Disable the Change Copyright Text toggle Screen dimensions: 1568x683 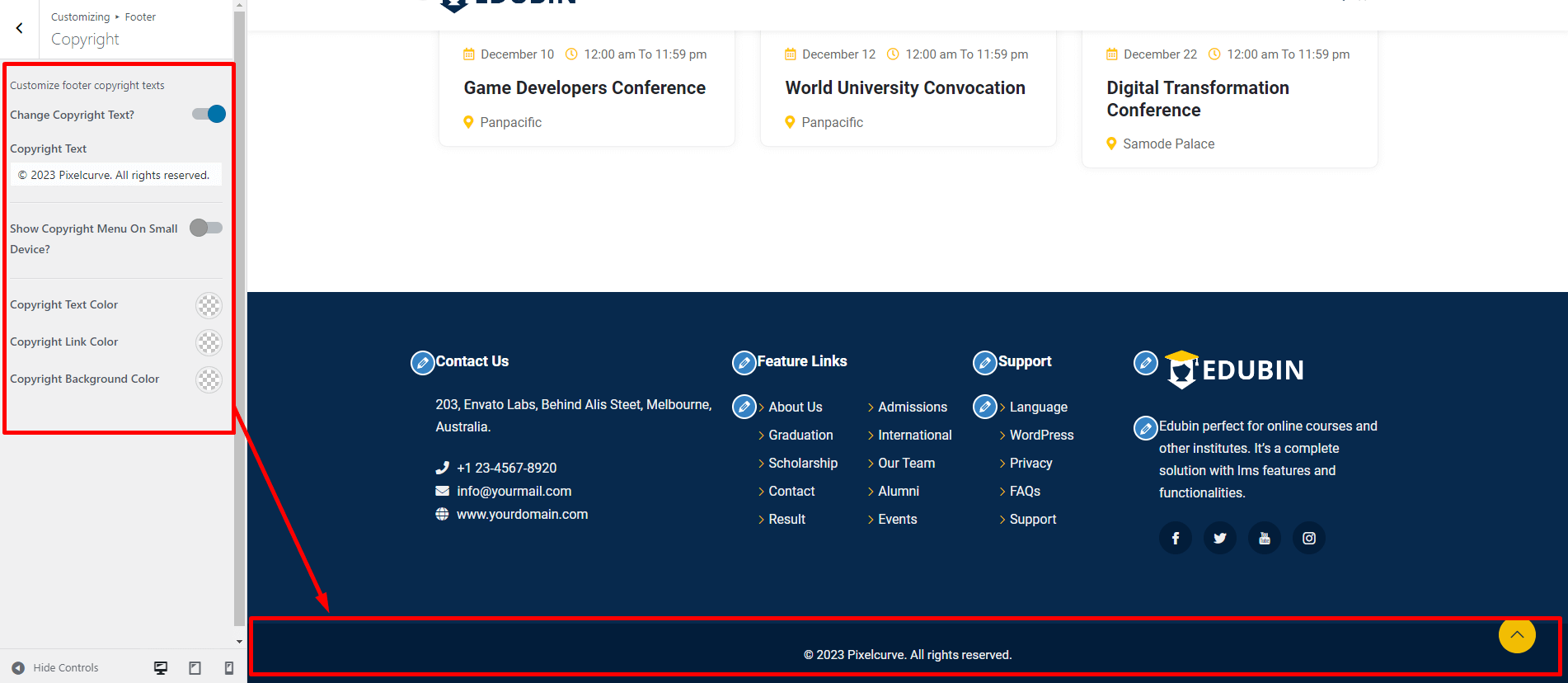tap(209, 115)
